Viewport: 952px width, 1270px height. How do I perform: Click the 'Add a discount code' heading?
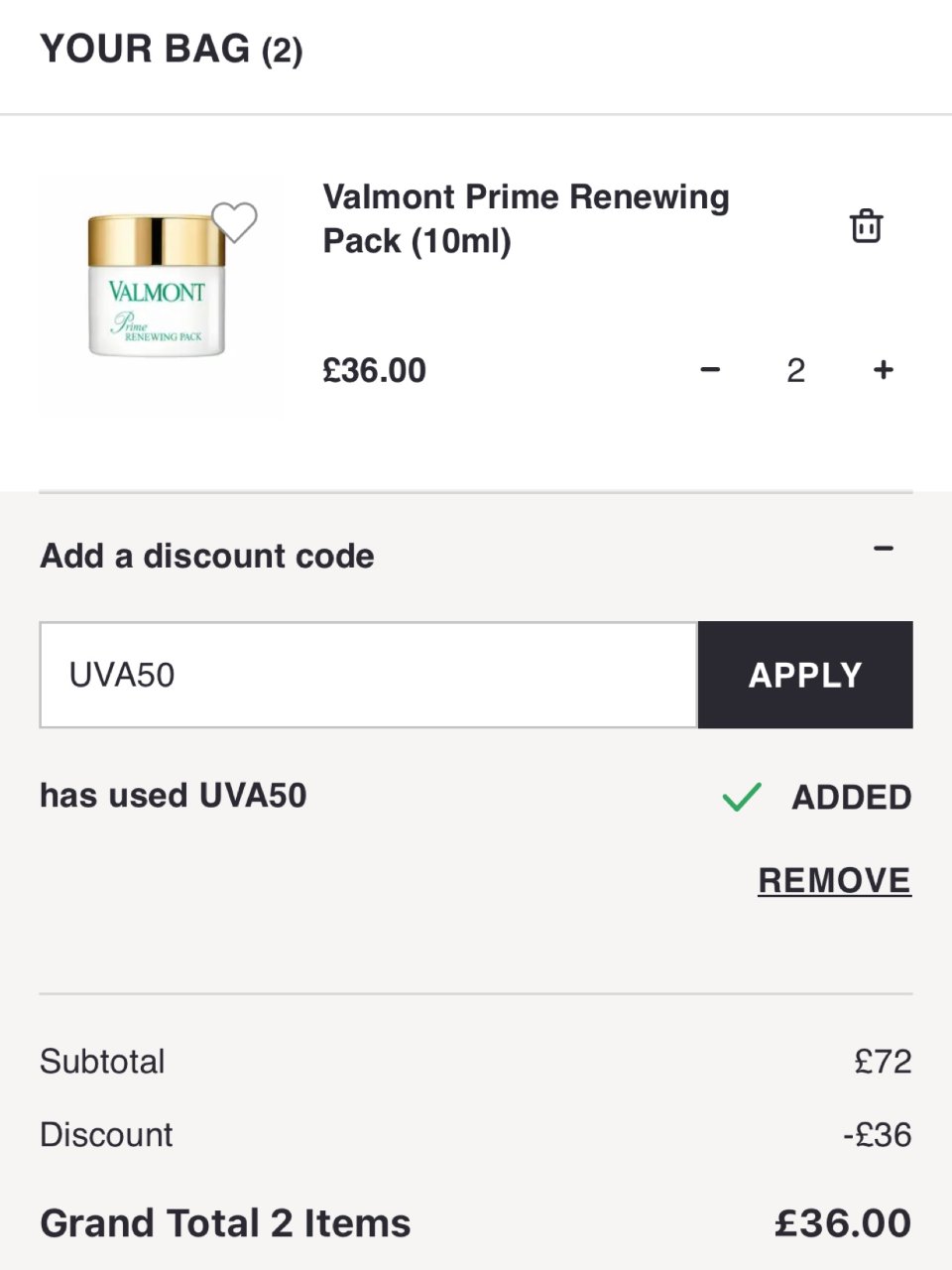tap(207, 556)
